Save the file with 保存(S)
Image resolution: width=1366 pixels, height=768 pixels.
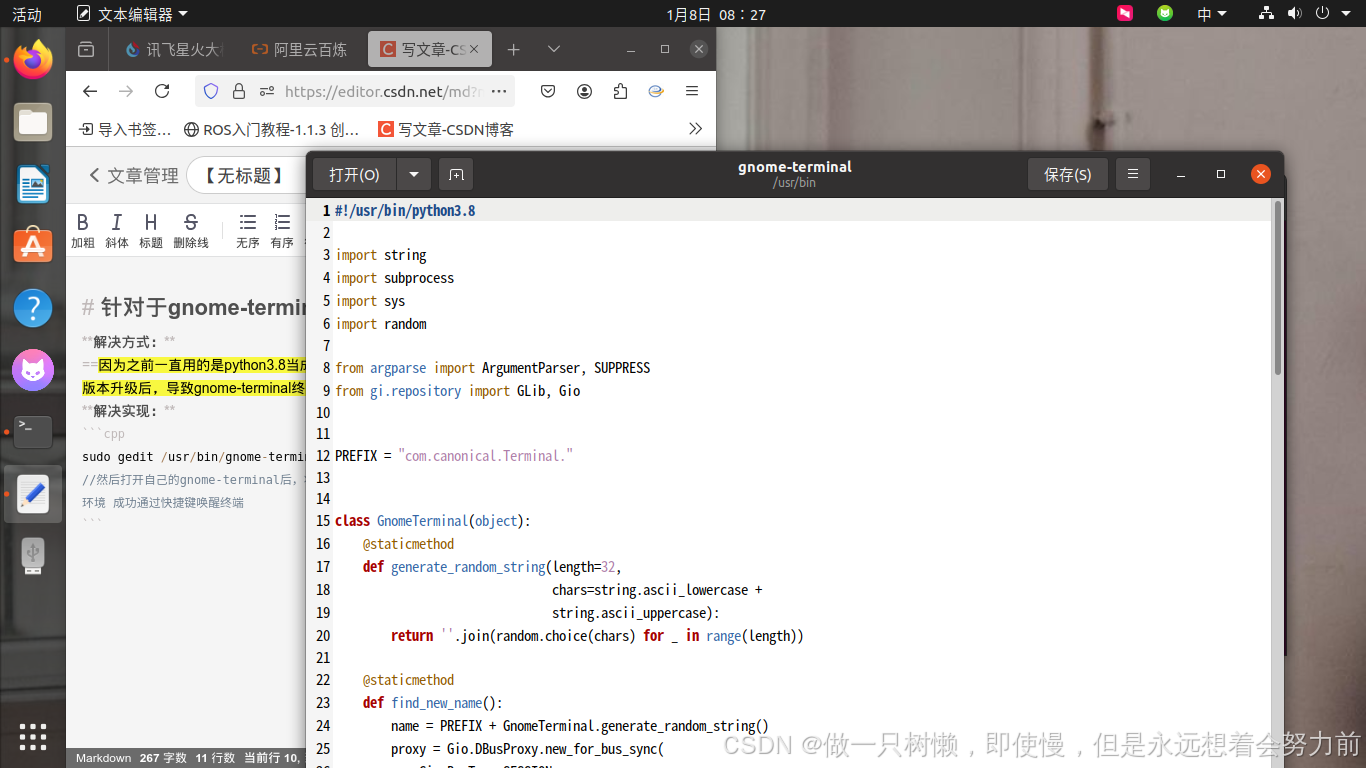(1068, 173)
